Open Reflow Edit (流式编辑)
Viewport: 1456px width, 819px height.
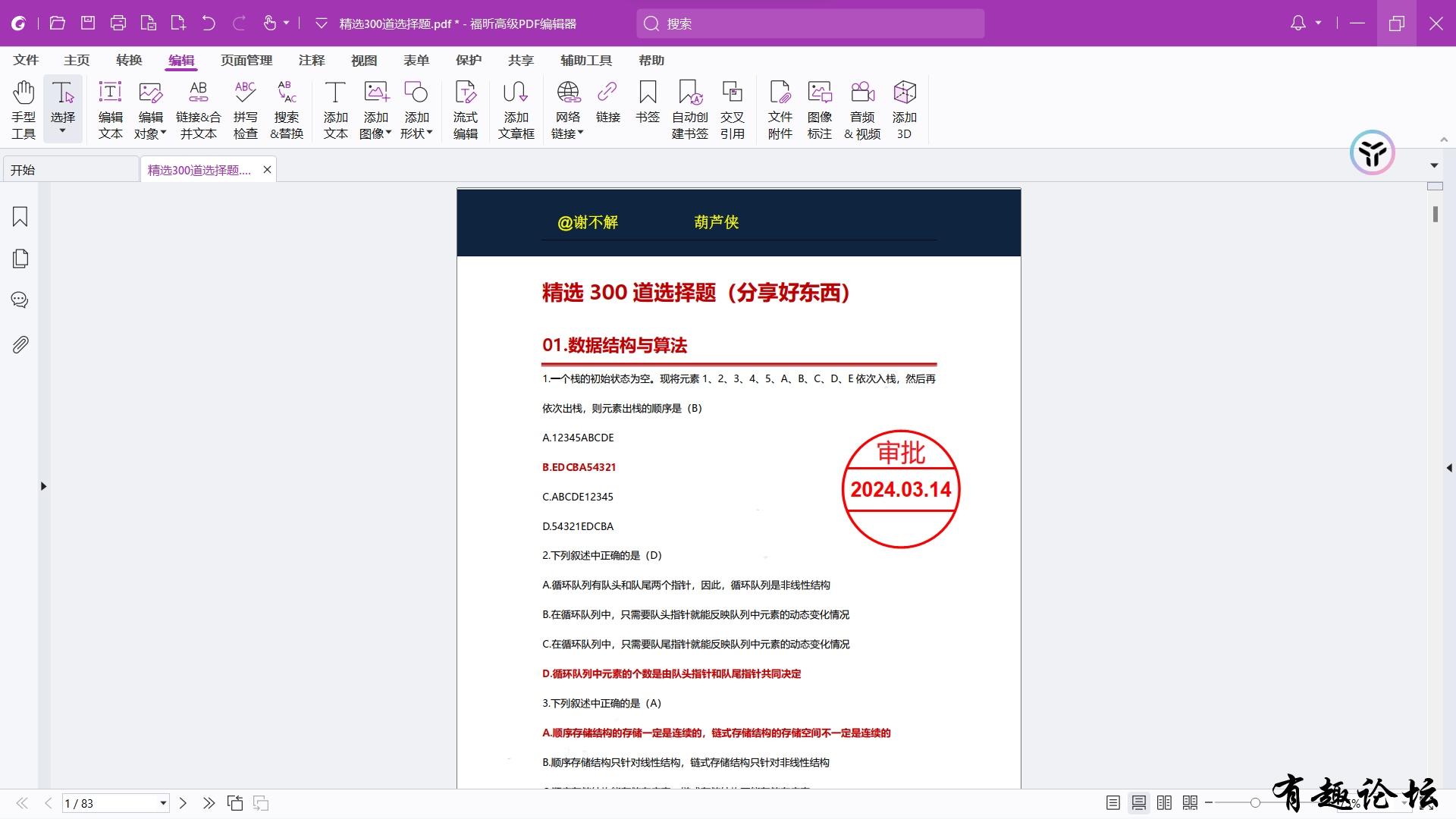click(466, 110)
